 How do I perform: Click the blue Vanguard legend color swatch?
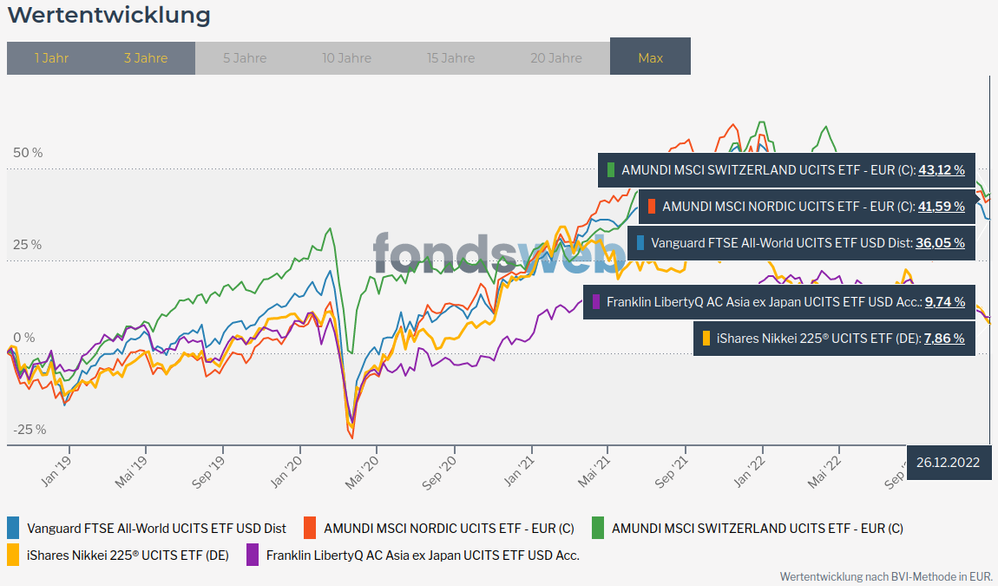tap(13, 528)
